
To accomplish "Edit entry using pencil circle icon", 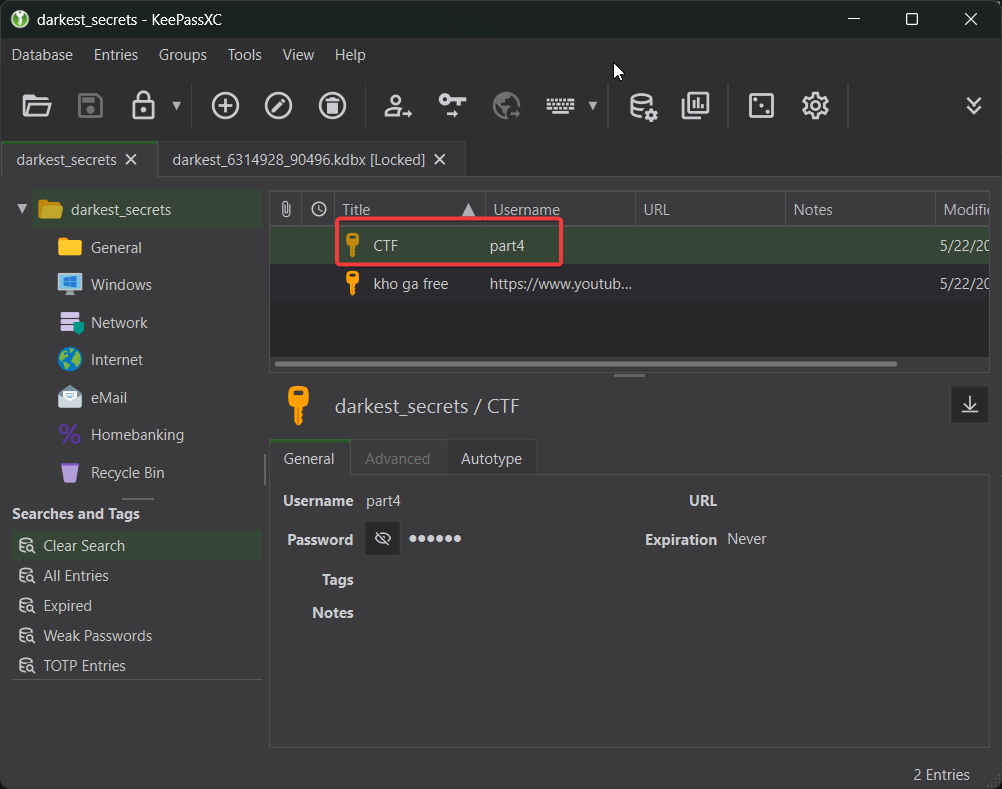I will pos(279,105).
